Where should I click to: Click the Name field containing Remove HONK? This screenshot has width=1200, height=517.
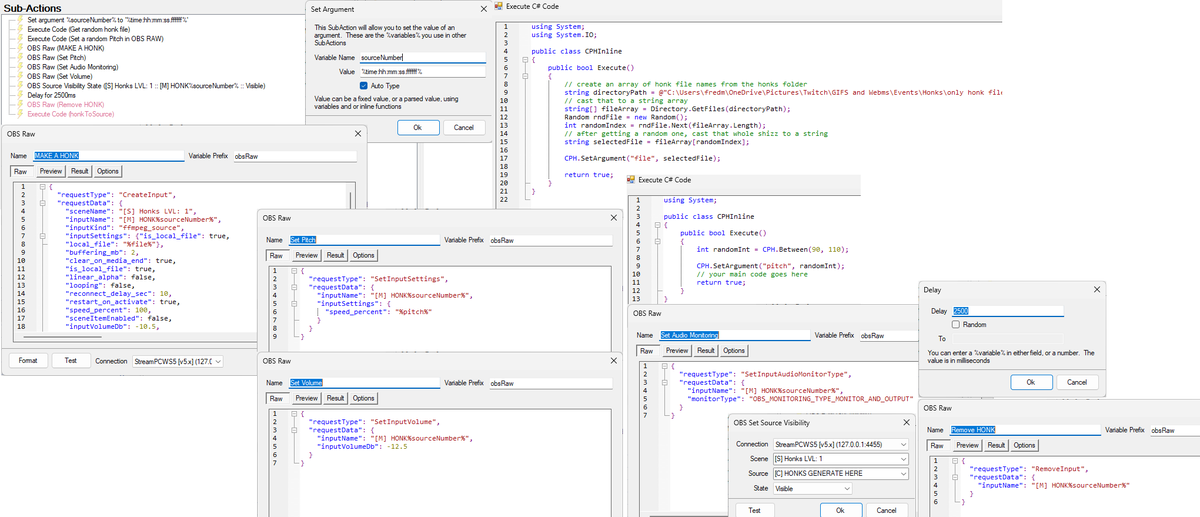coord(1025,430)
